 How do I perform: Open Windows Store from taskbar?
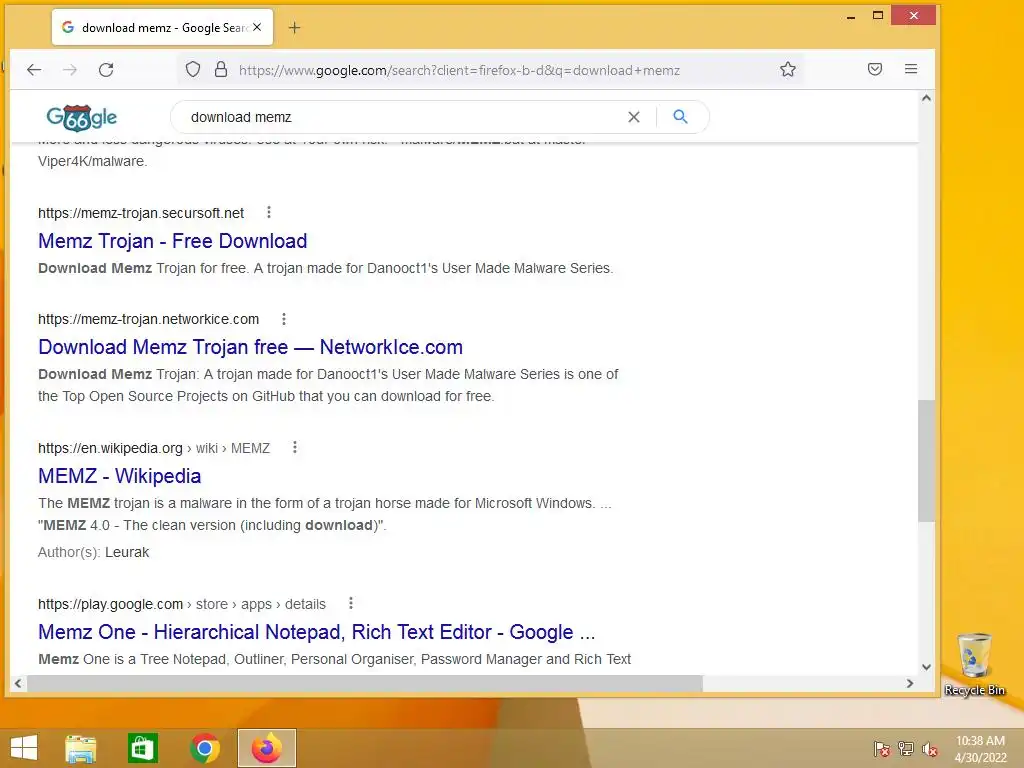[142, 748]
